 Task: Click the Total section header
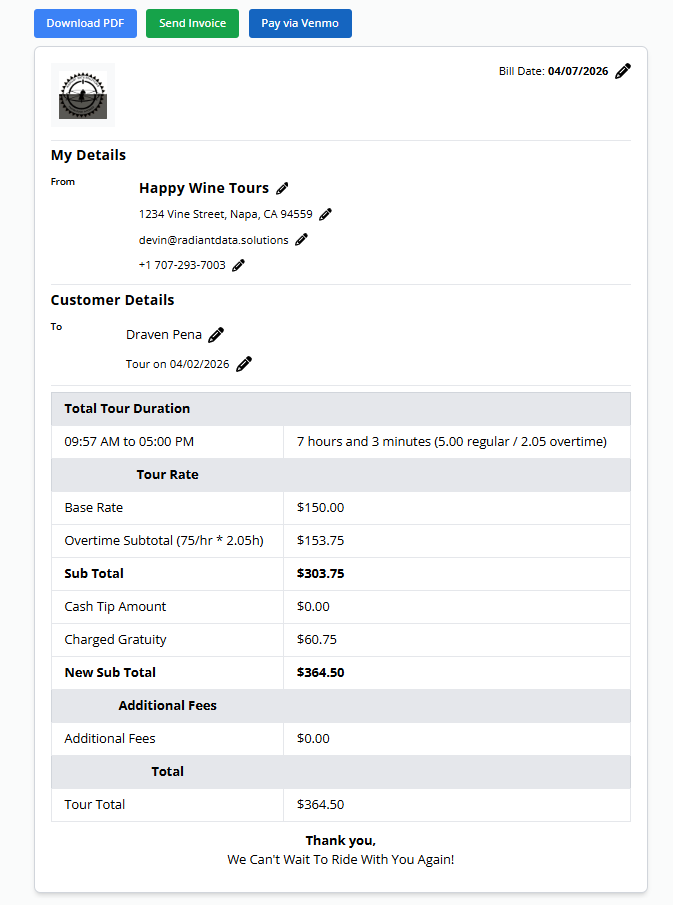[341, 772]
